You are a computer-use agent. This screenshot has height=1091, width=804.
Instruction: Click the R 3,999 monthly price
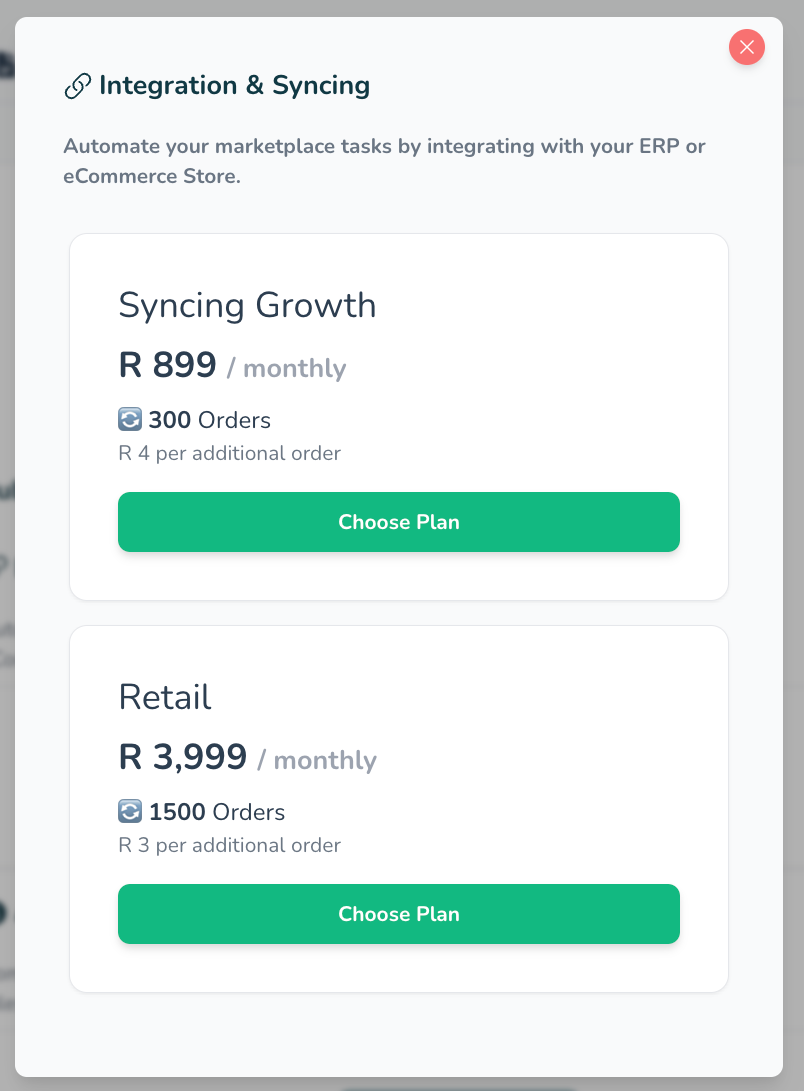click(183, 757)
